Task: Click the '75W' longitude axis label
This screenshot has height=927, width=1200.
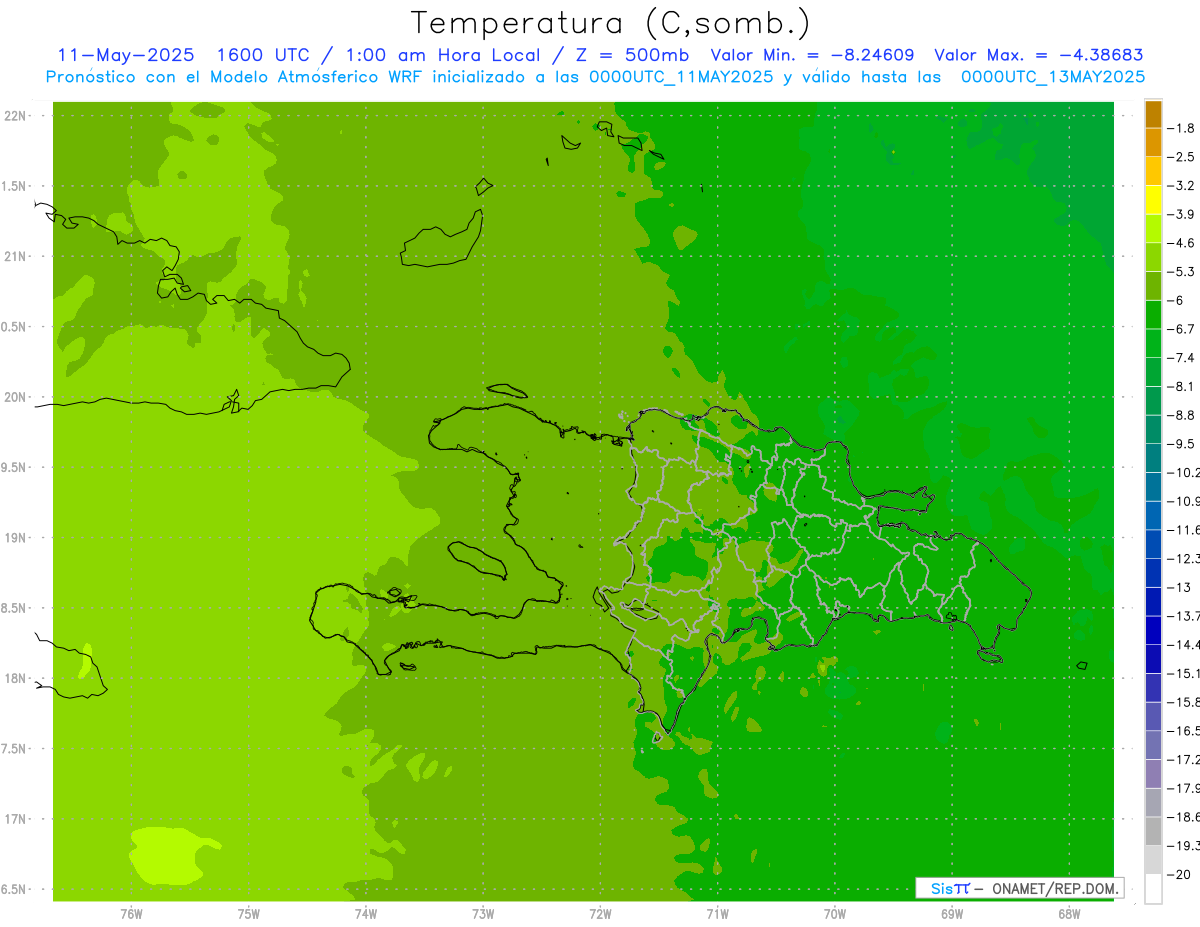Action: [x=249, y=914]
